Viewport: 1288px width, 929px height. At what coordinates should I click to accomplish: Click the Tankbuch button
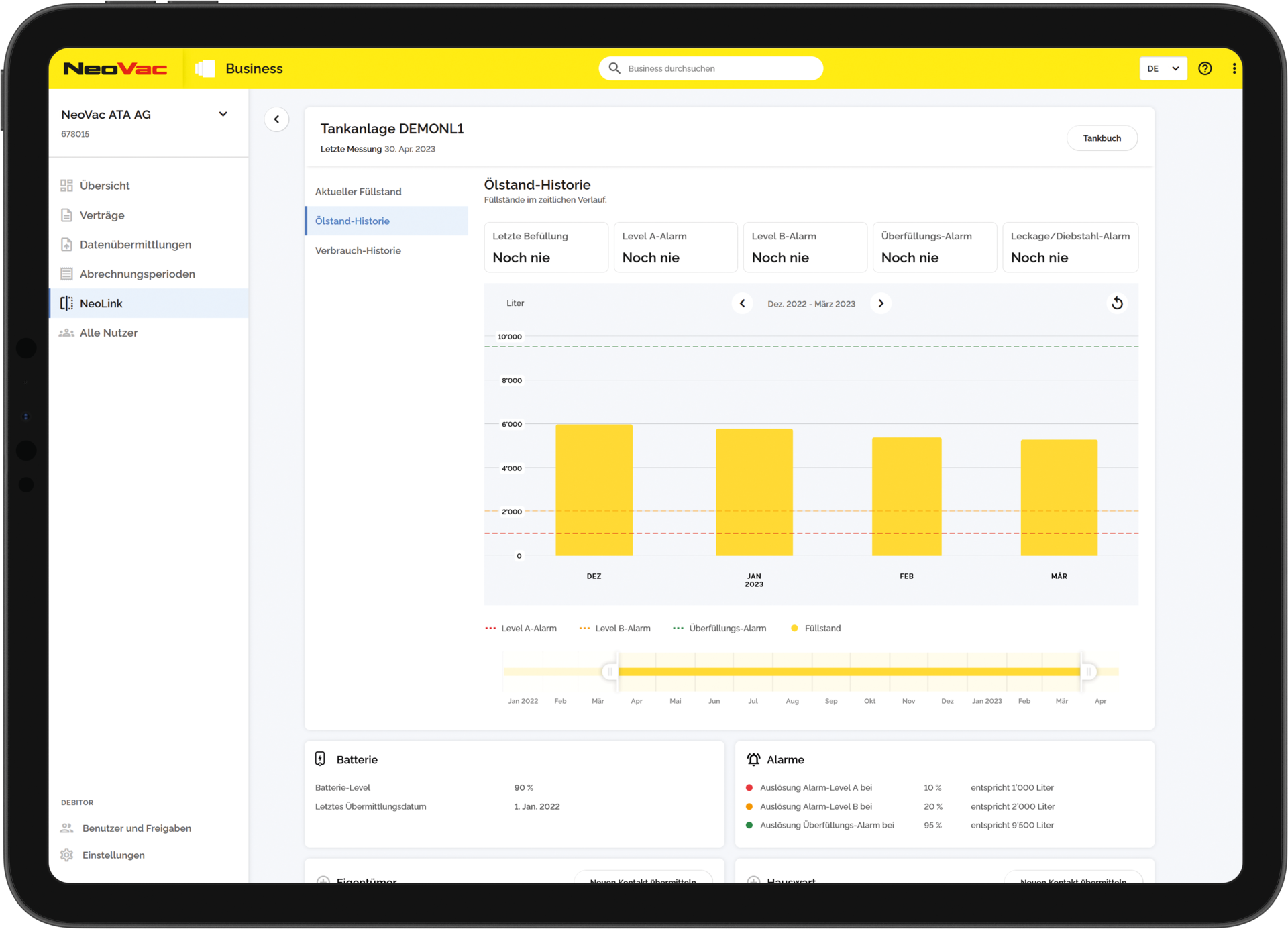coord(1102,138)
